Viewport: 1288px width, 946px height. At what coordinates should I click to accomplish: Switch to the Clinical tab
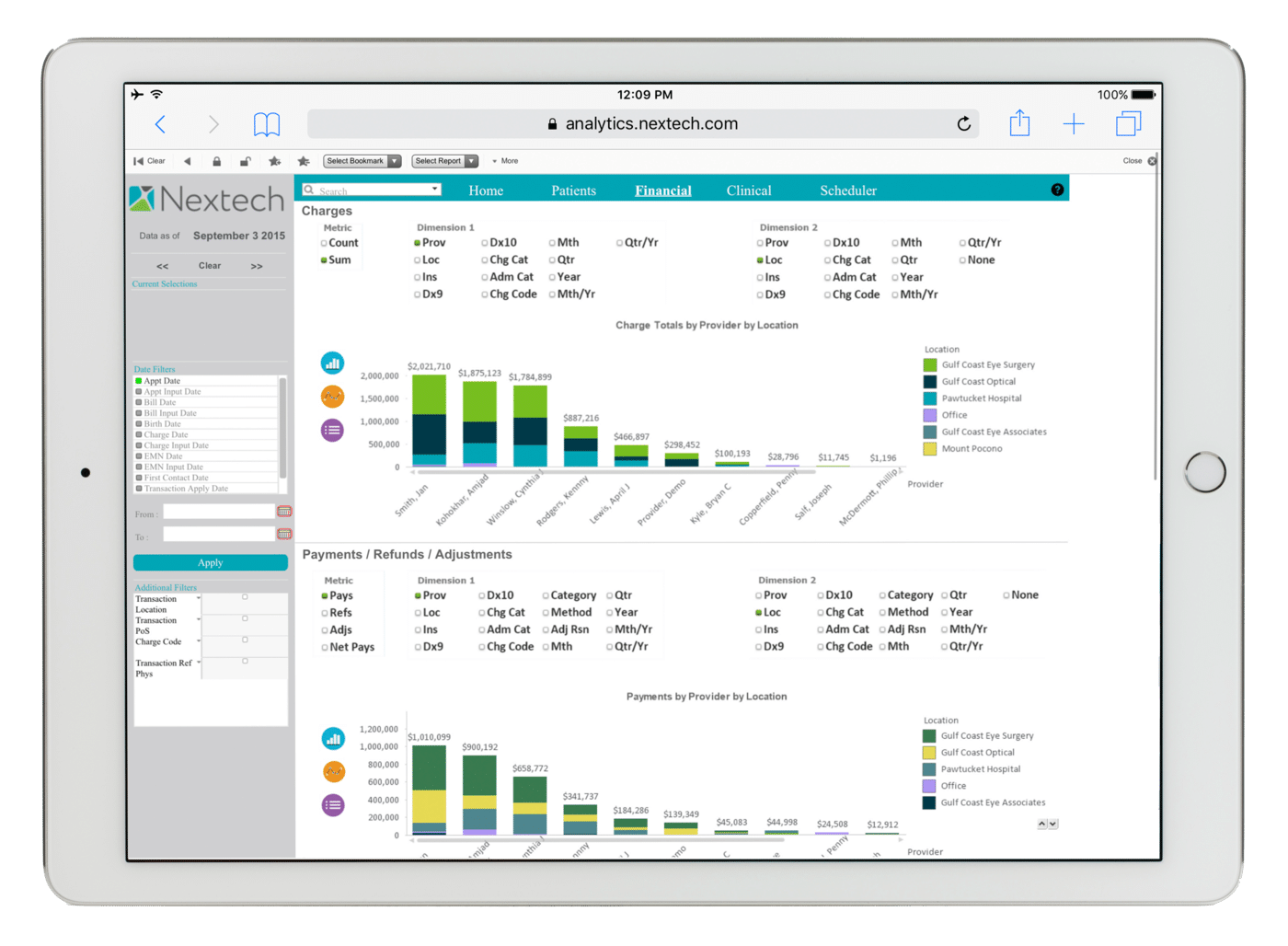[748, 190]
